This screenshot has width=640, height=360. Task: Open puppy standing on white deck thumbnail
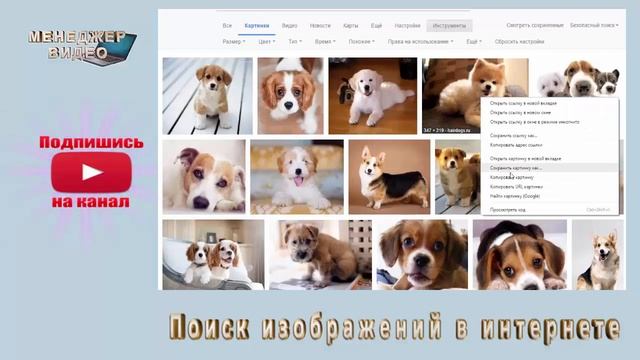click(207, 96)
